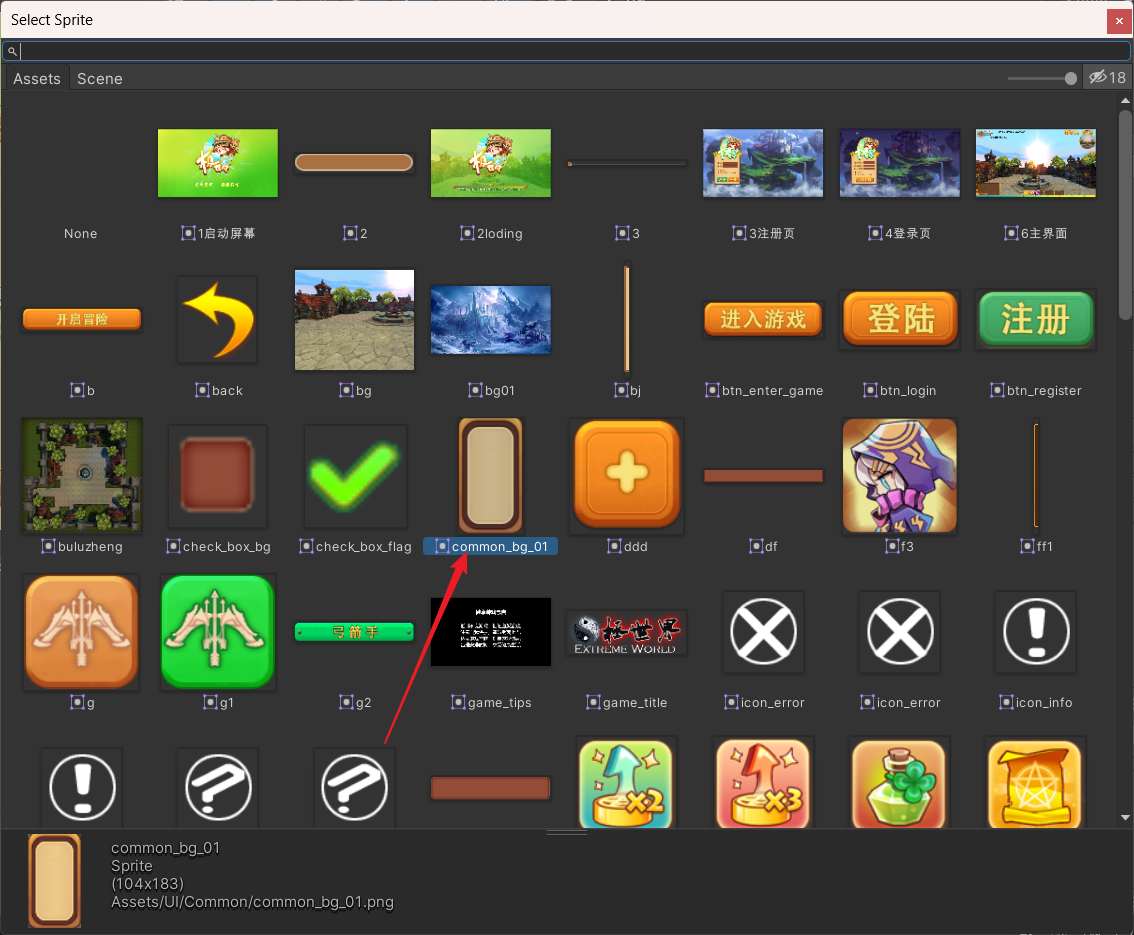Pick the orange g crossbow sprite
The image size is (1134, 935).
81,632
